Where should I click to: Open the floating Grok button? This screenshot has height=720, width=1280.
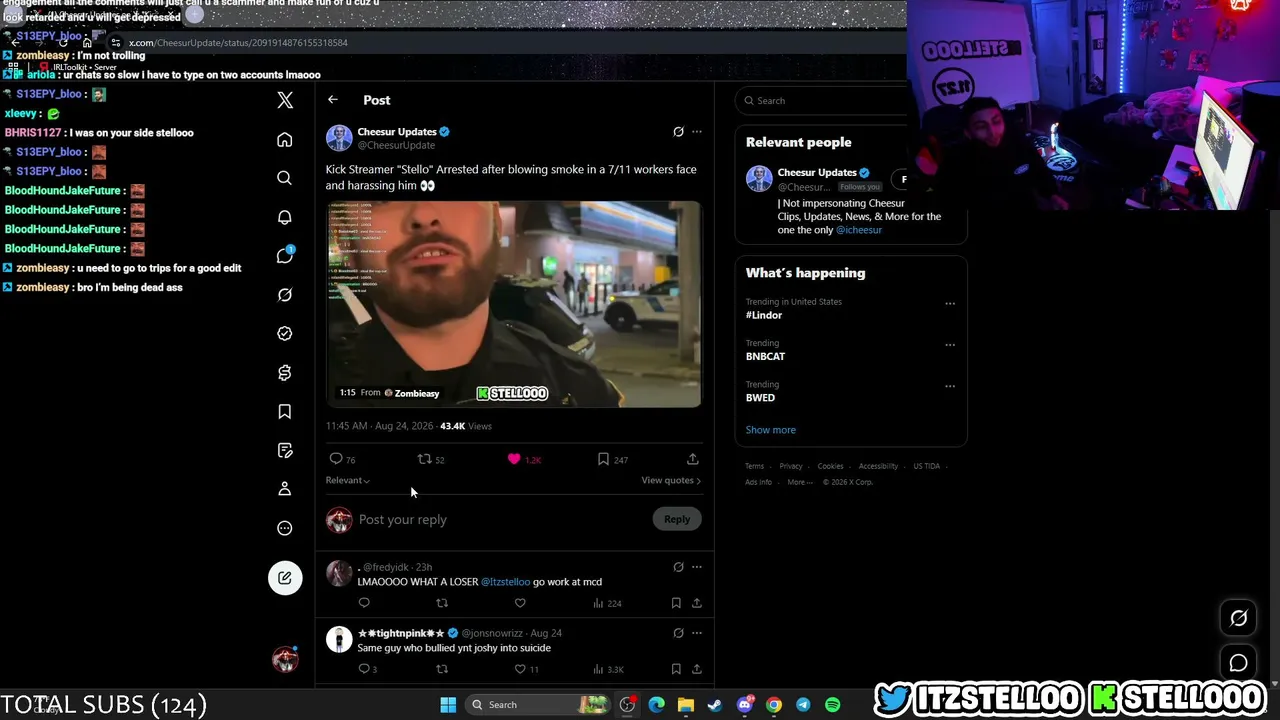1238,619
